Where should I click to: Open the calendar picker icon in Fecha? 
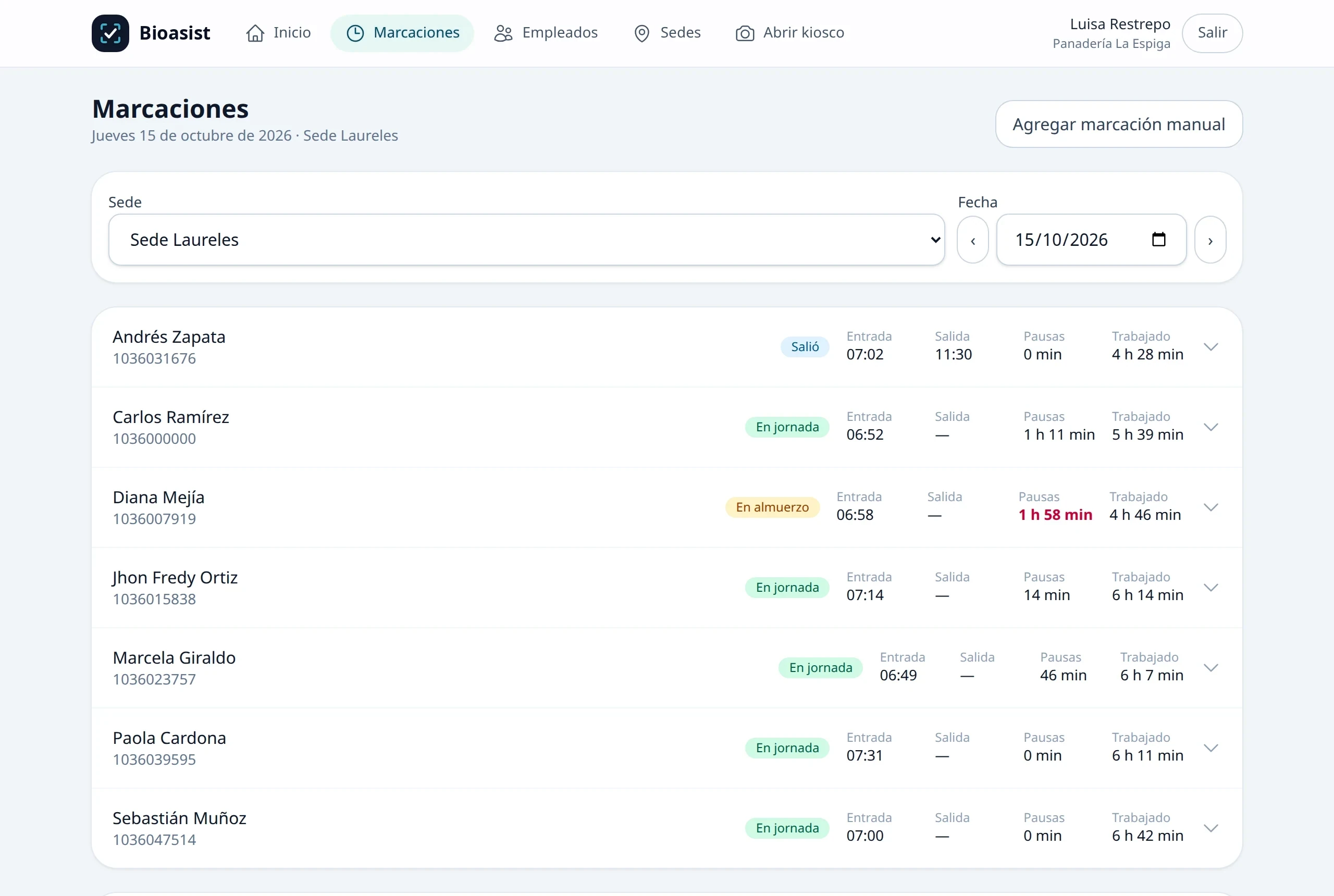pos(1158,239)
